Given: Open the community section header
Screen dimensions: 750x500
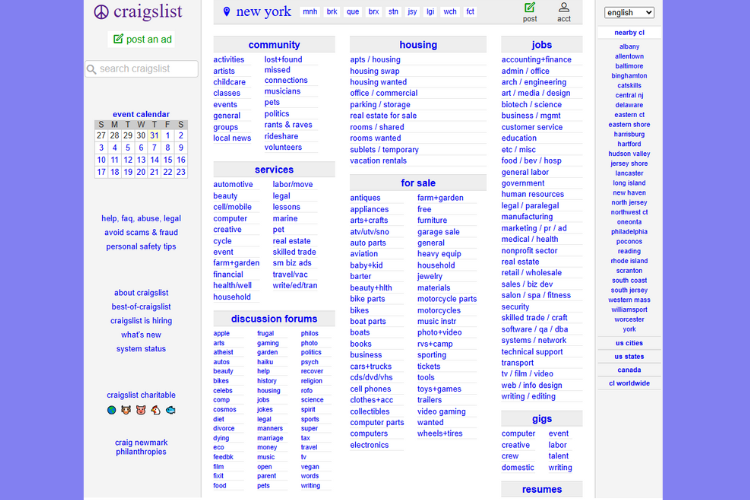Looking at the screenshot, I should coord(274,44).
